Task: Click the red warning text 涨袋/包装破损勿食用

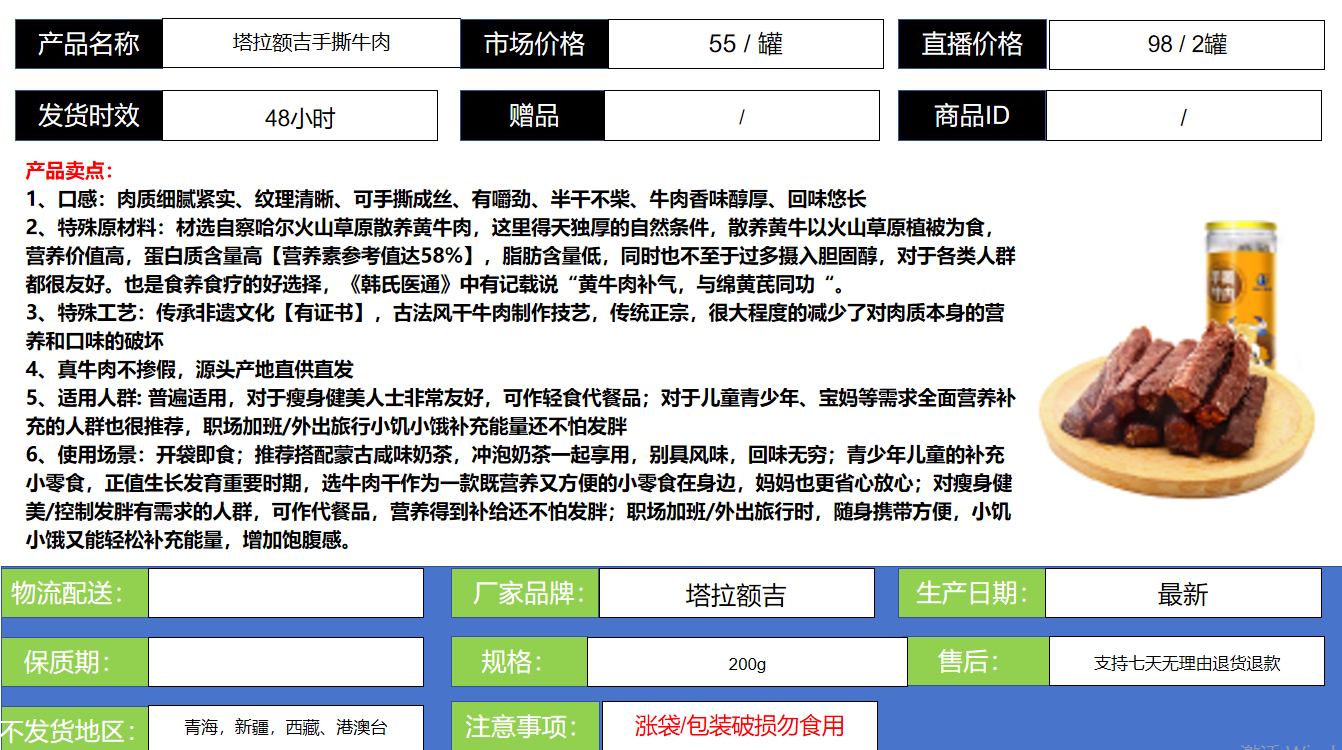Action: point(739,725)
